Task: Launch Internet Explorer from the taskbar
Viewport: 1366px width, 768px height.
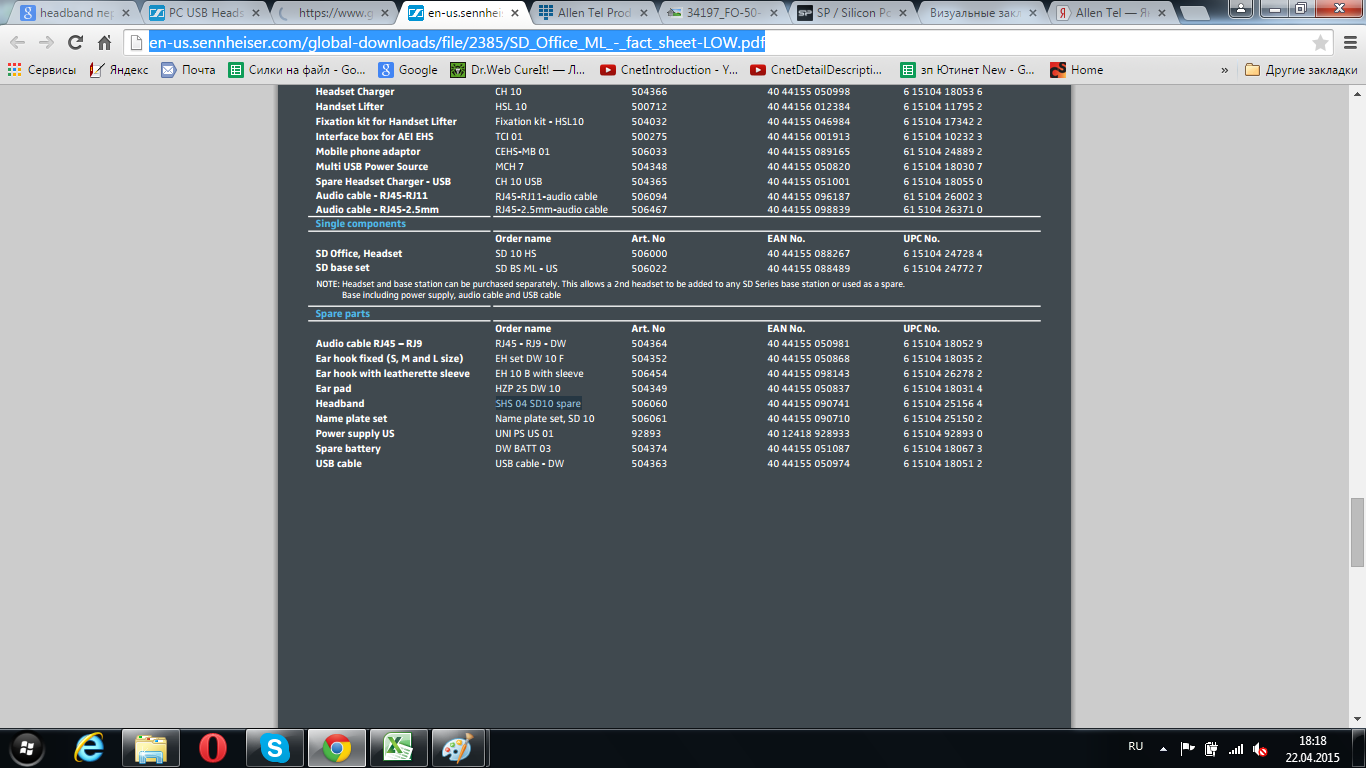Action: pos(89,748)
